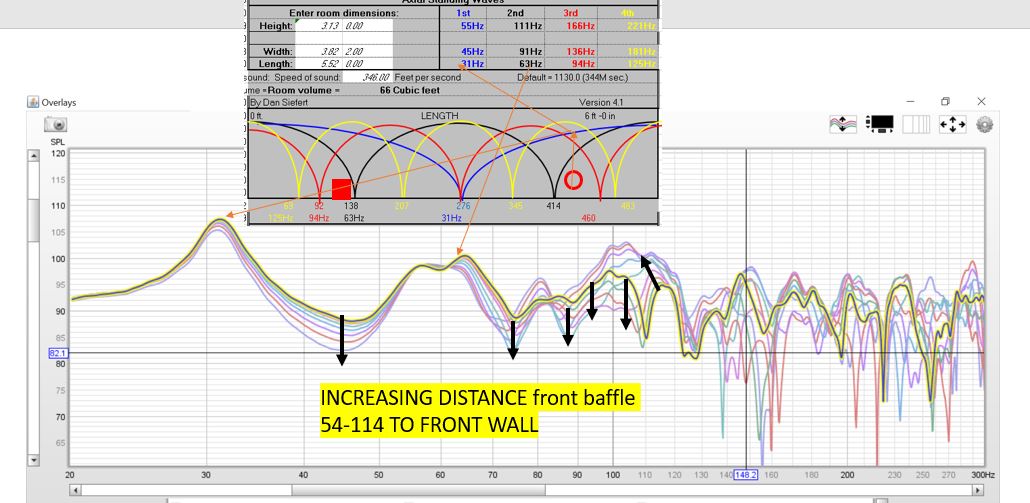Open the Overlays graph settings gear

pyautogui.click(x=984, y=124)
